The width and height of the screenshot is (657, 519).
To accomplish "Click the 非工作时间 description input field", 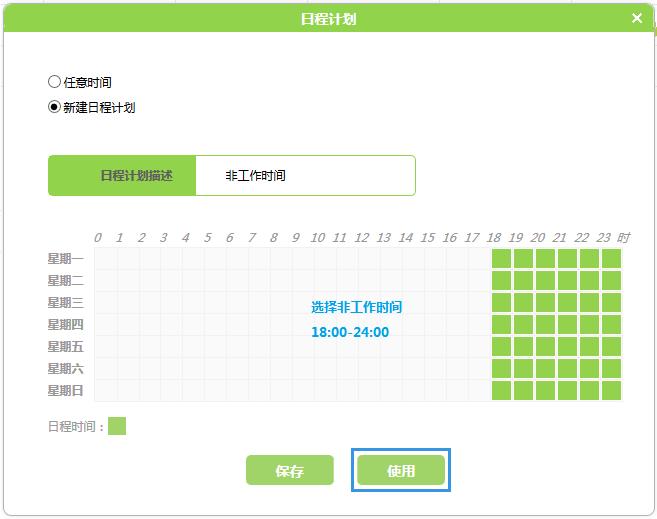I will click(304, 175).
